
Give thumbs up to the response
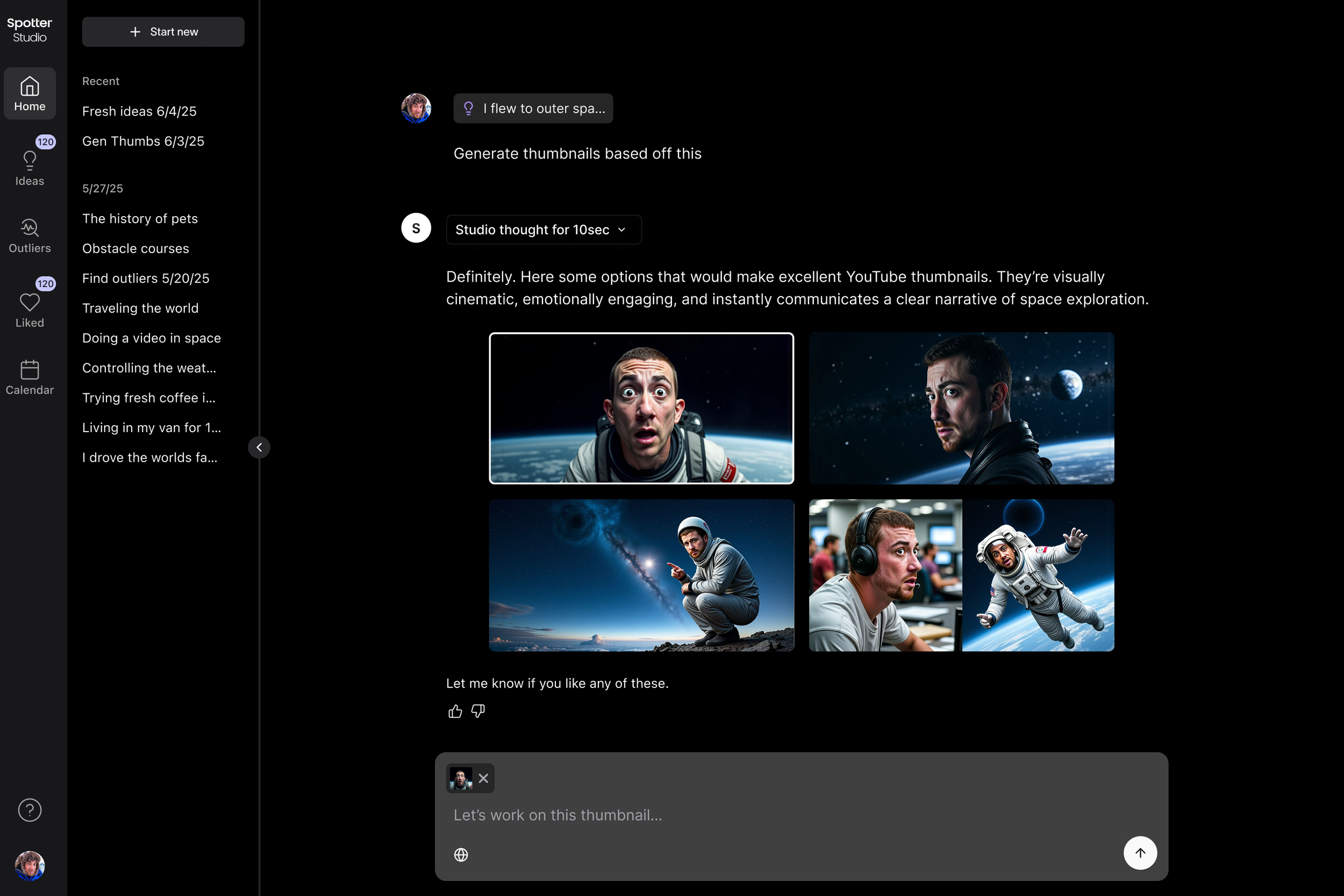pos(455,711)
